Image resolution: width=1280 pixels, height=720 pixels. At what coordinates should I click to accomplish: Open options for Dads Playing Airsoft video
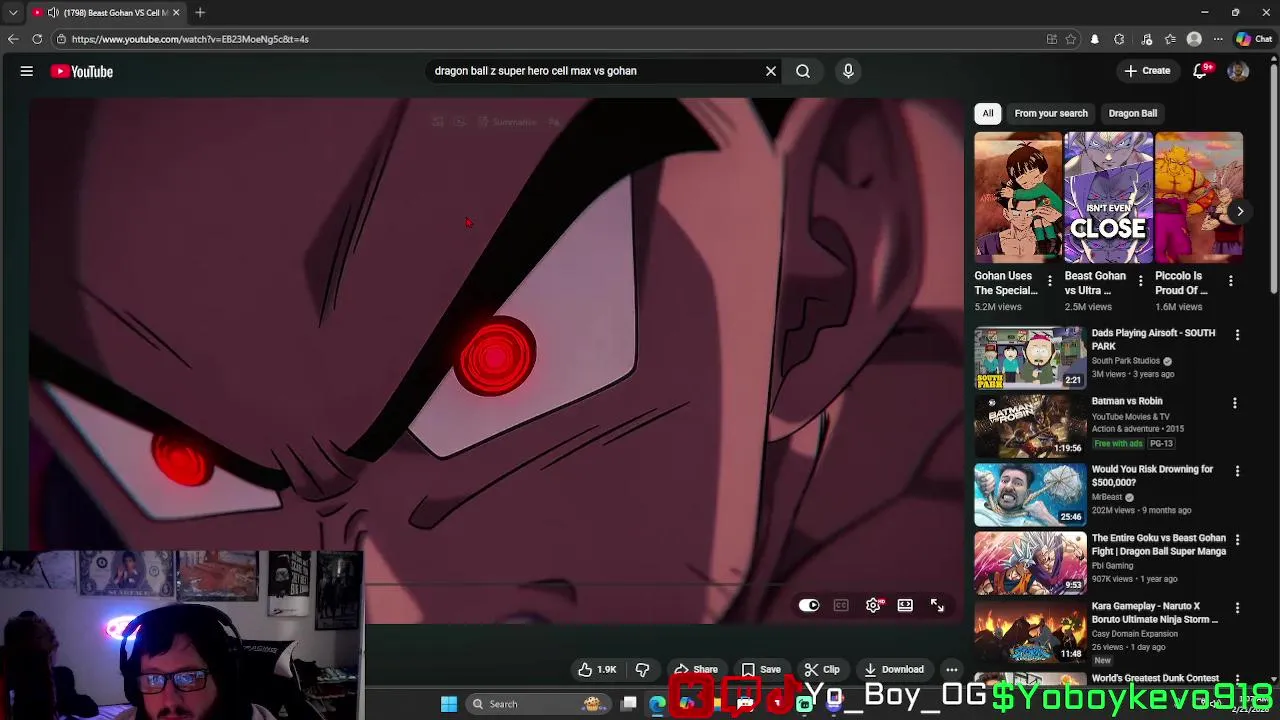(1237, 335)
